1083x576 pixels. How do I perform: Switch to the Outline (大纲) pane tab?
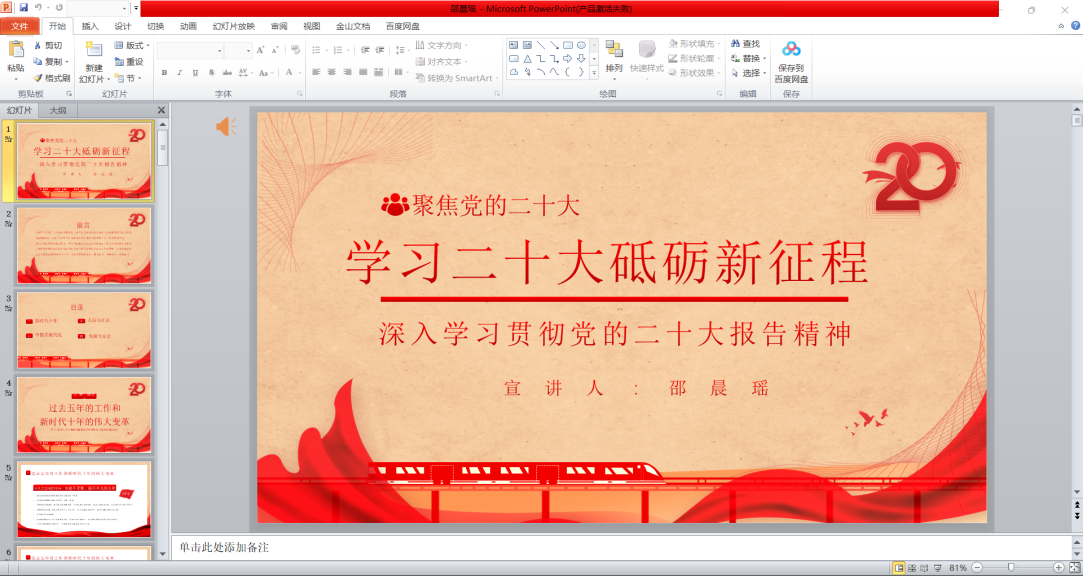pyautogui.click(x=58, y=111)
